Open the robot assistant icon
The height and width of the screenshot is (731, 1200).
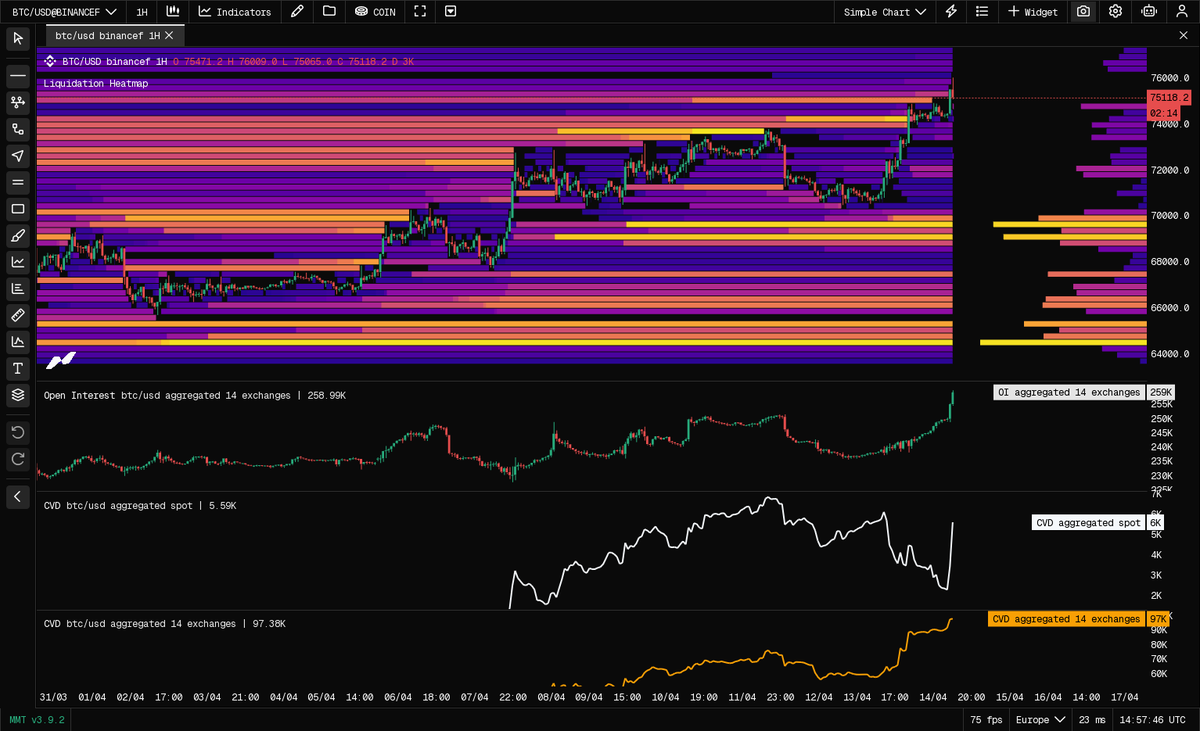click(1148, 12)
